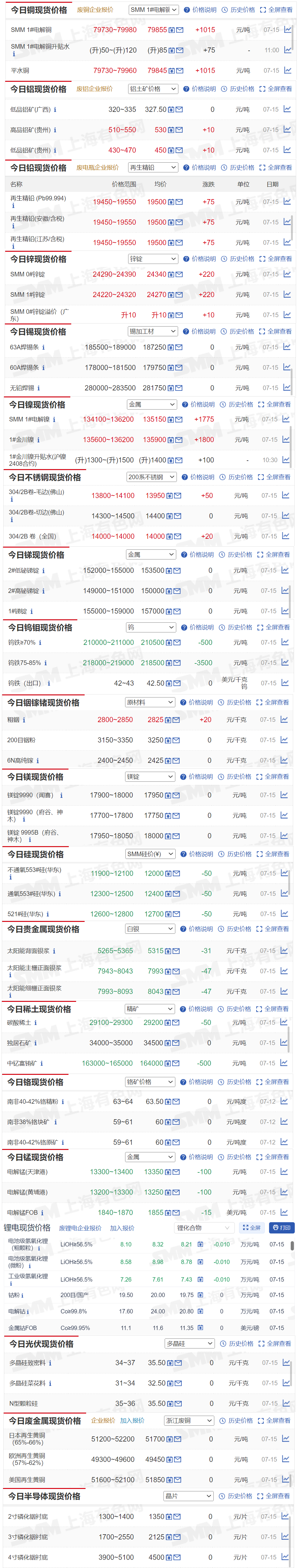The image size is (298, 1568).
Task: Open 废电瓶企业报价 link in lead section
Action: pos(97,168)
